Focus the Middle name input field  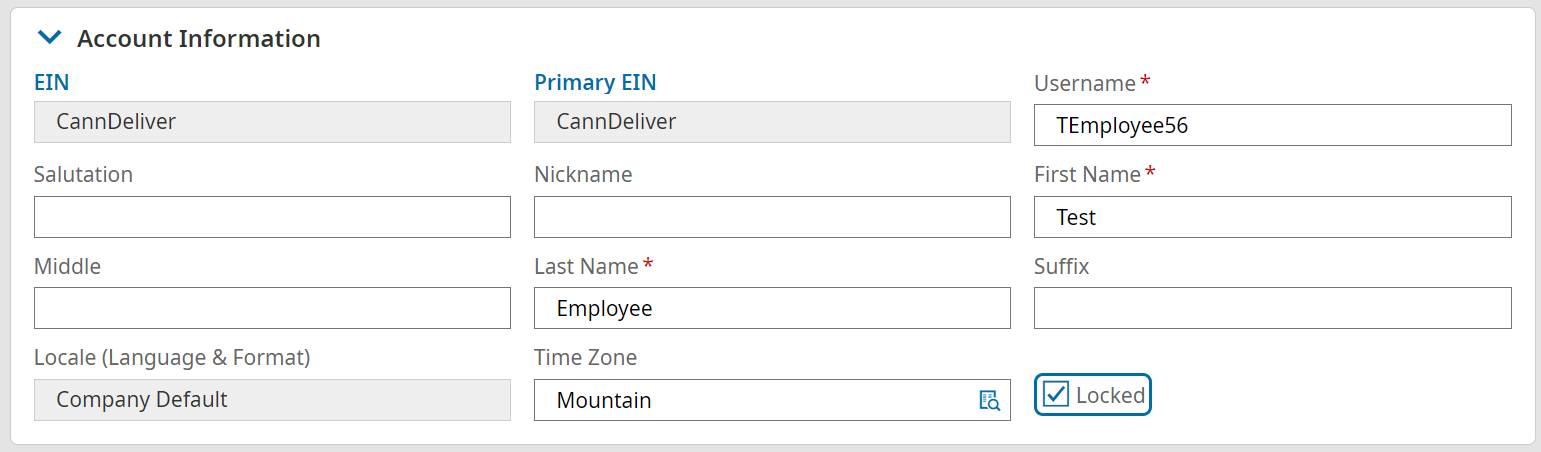point(272,308)
